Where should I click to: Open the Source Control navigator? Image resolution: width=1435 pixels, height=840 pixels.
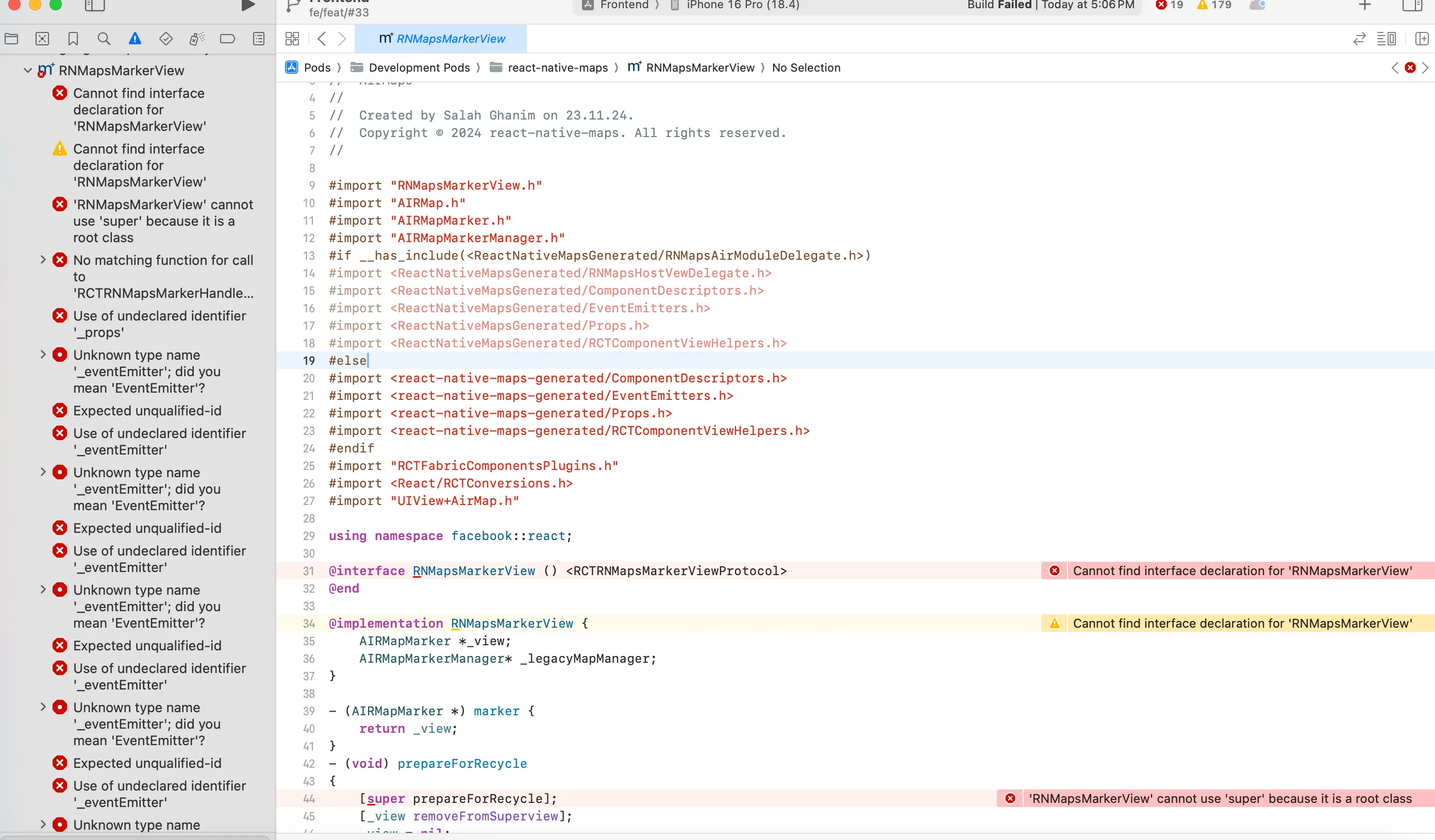click(42, 39)
